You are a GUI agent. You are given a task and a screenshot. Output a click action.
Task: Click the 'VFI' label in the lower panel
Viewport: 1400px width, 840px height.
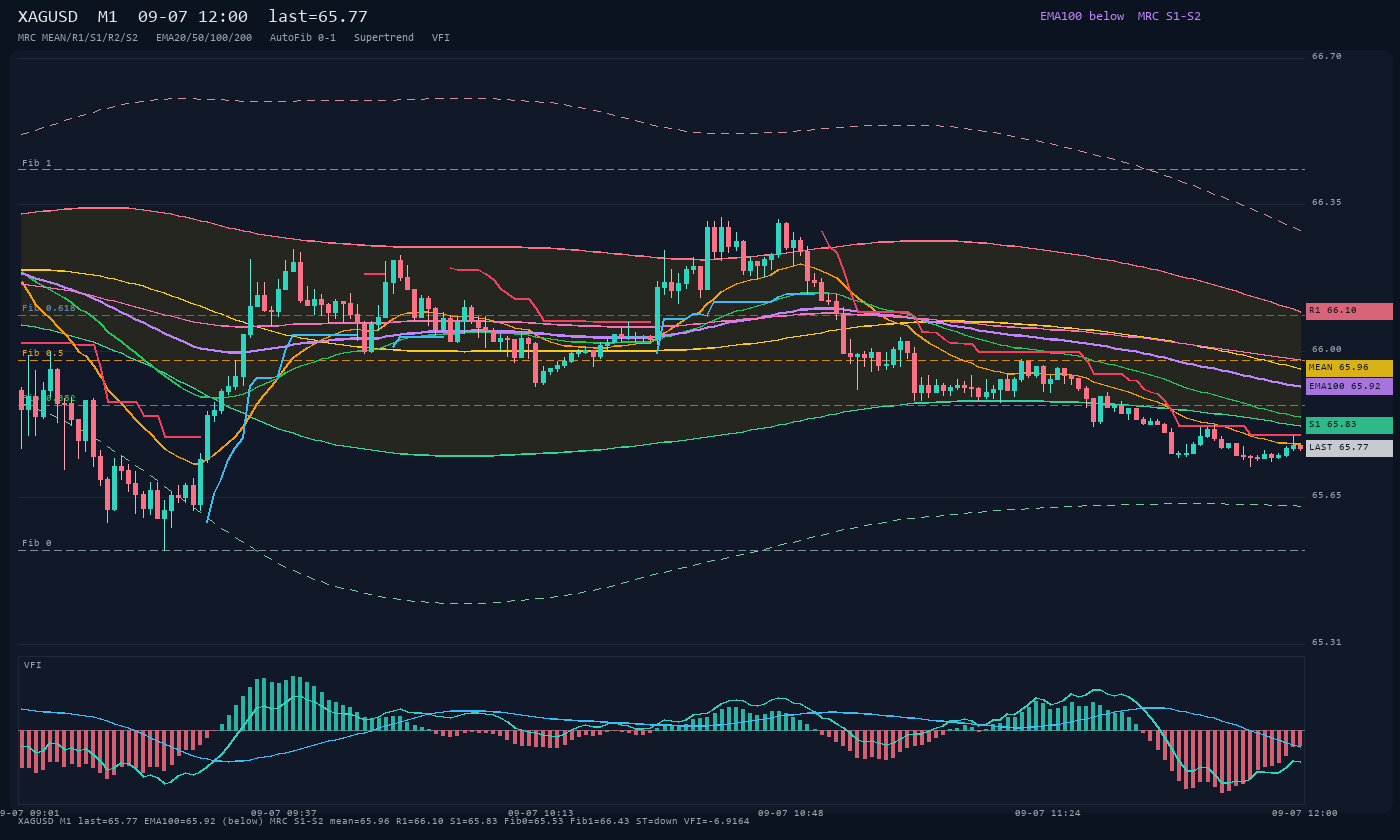point(33,665)
